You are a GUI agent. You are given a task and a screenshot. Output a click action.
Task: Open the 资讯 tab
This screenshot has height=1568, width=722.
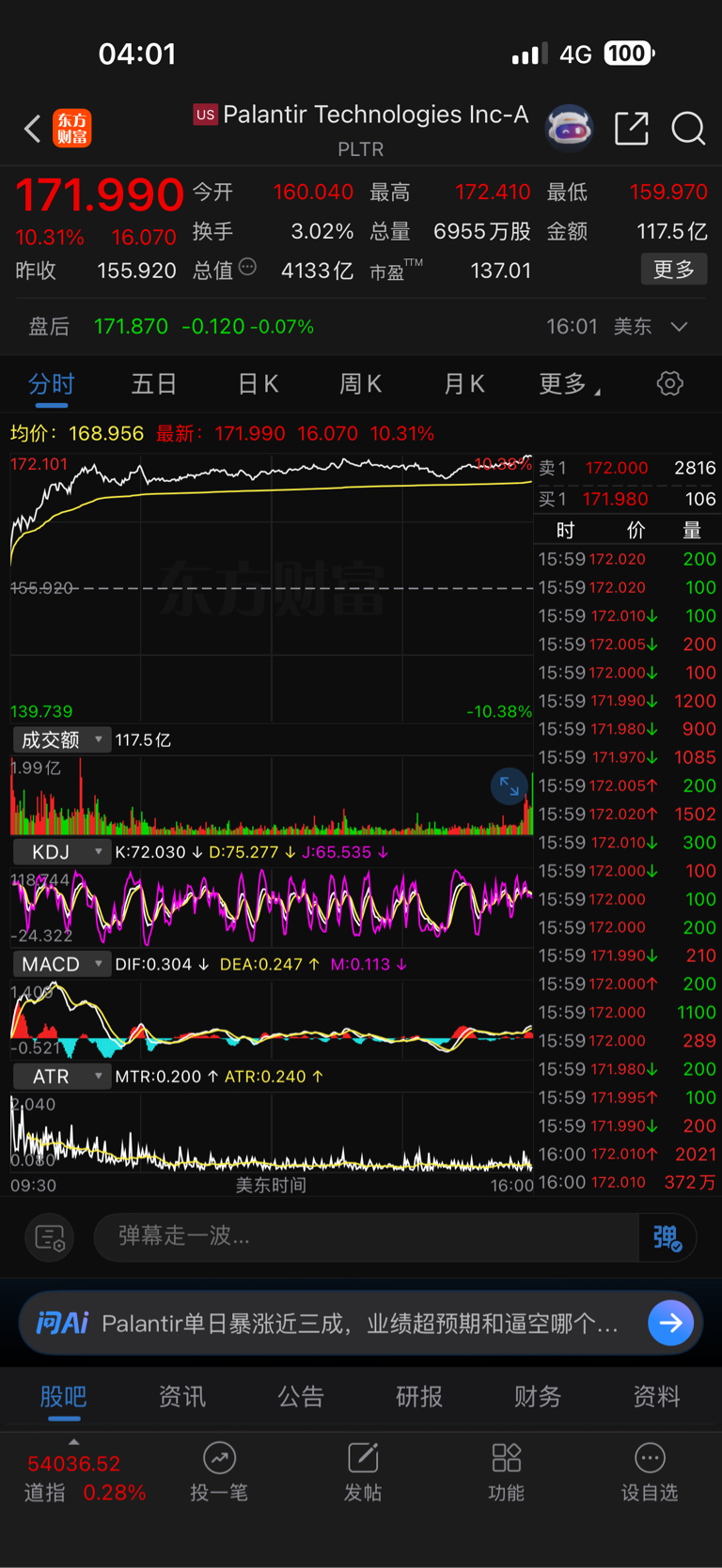[x=182, y=1397]
